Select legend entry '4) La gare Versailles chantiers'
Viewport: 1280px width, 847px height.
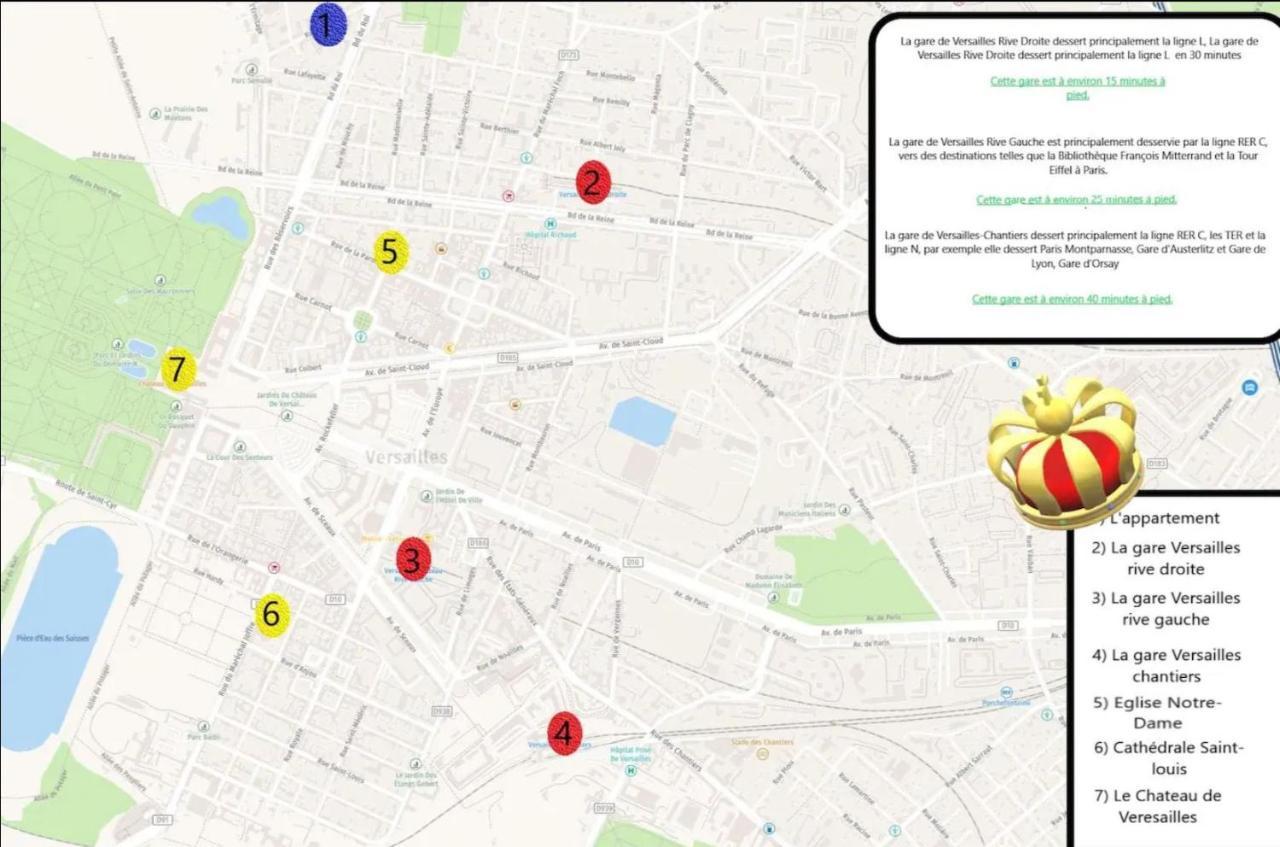tap(1166, 665)
